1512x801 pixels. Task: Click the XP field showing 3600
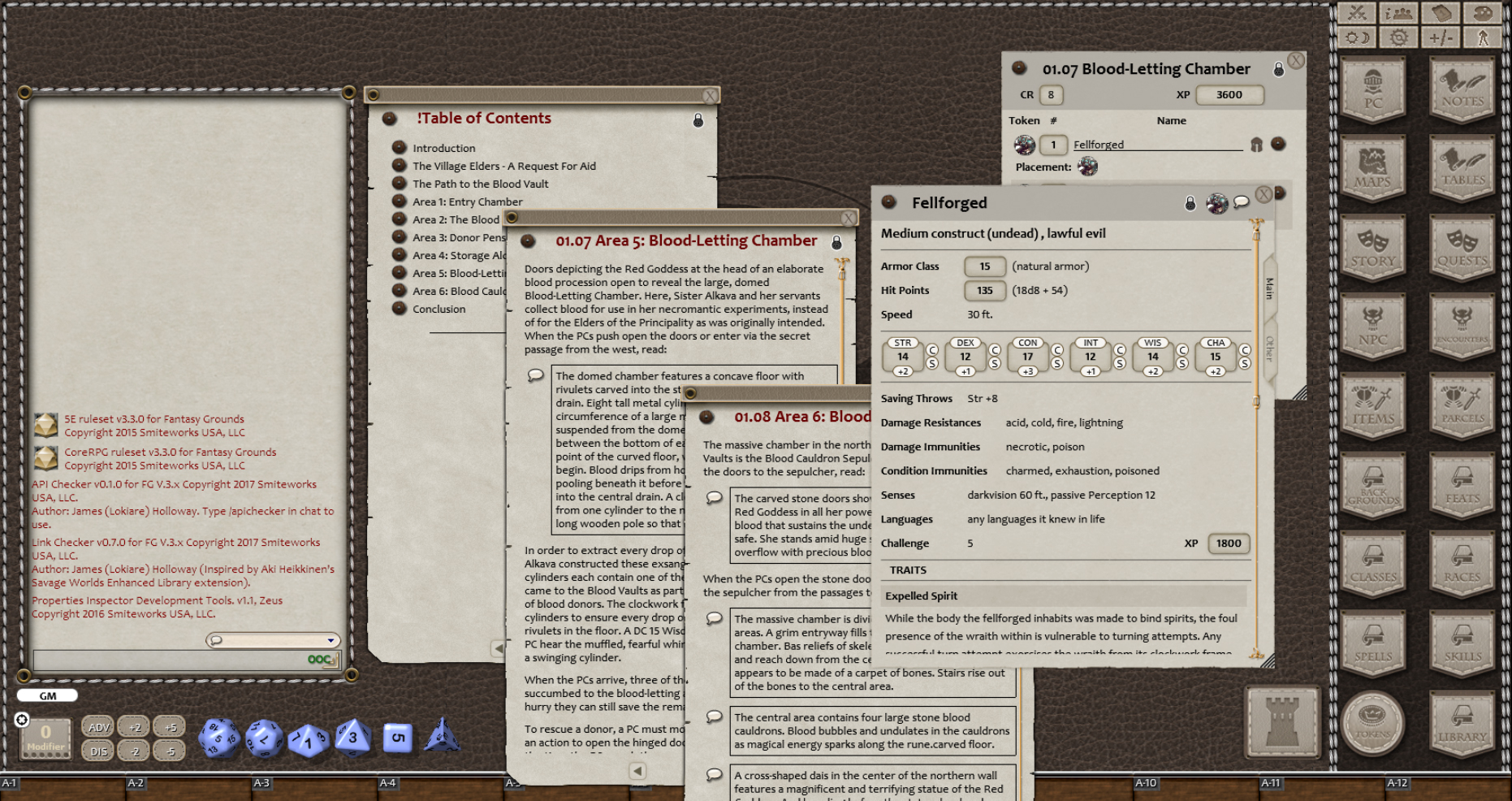tap(1229, 95)
